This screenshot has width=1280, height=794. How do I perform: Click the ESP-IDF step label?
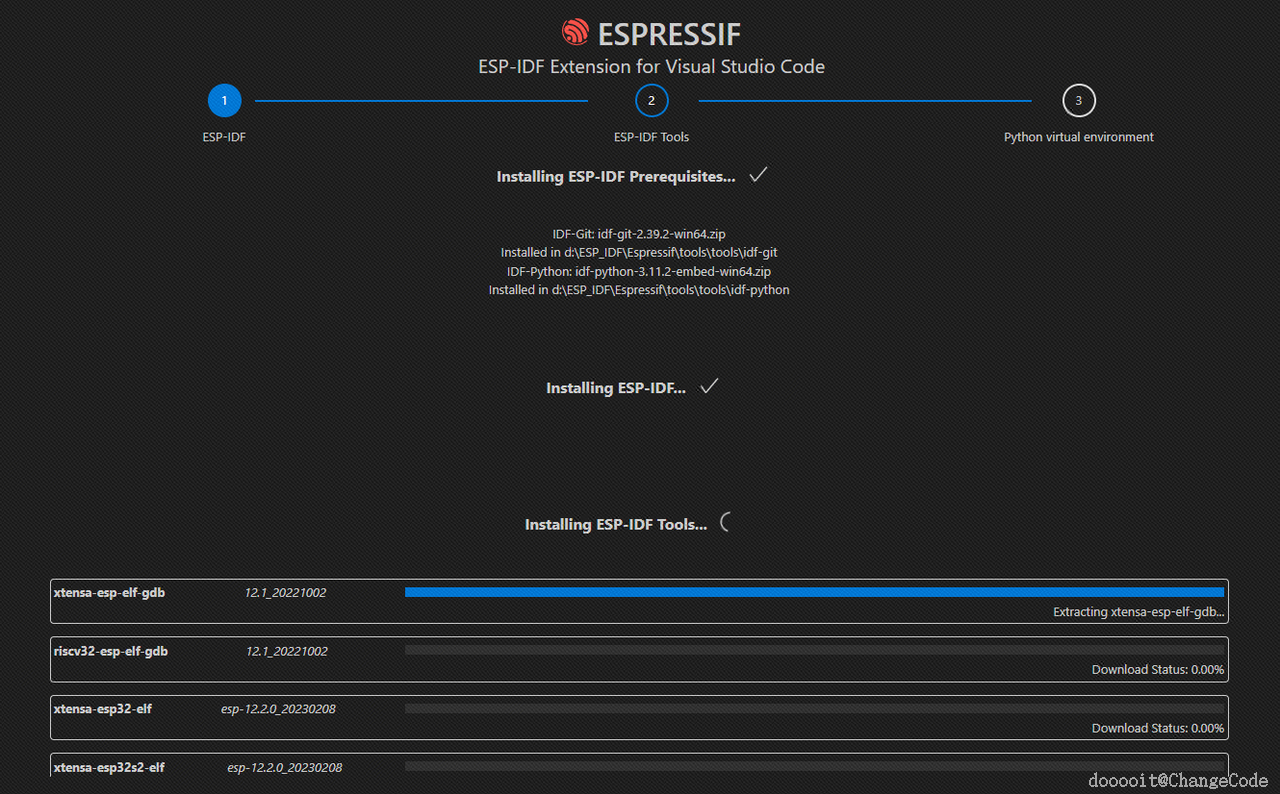click(x=224, y=137)
